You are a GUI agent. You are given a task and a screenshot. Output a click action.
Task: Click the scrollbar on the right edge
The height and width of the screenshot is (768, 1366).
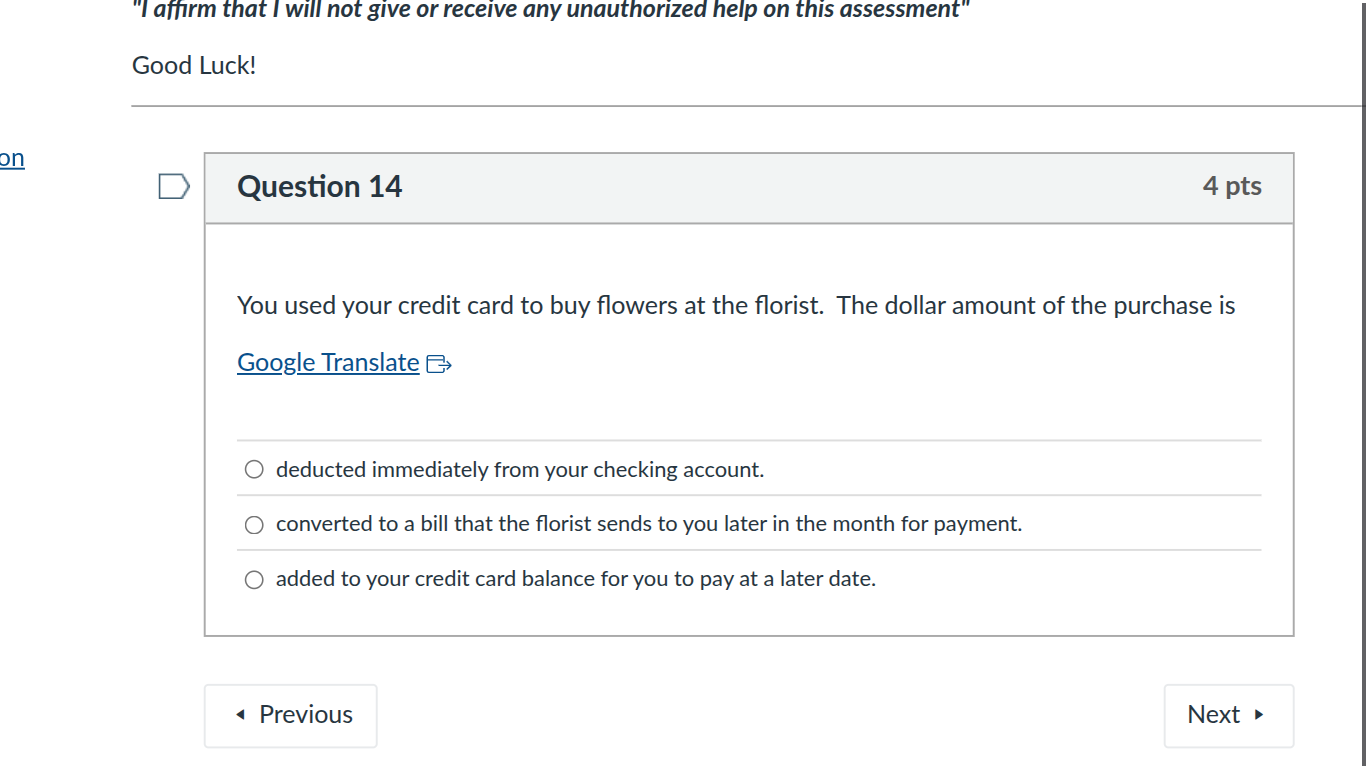[1362, 300]
